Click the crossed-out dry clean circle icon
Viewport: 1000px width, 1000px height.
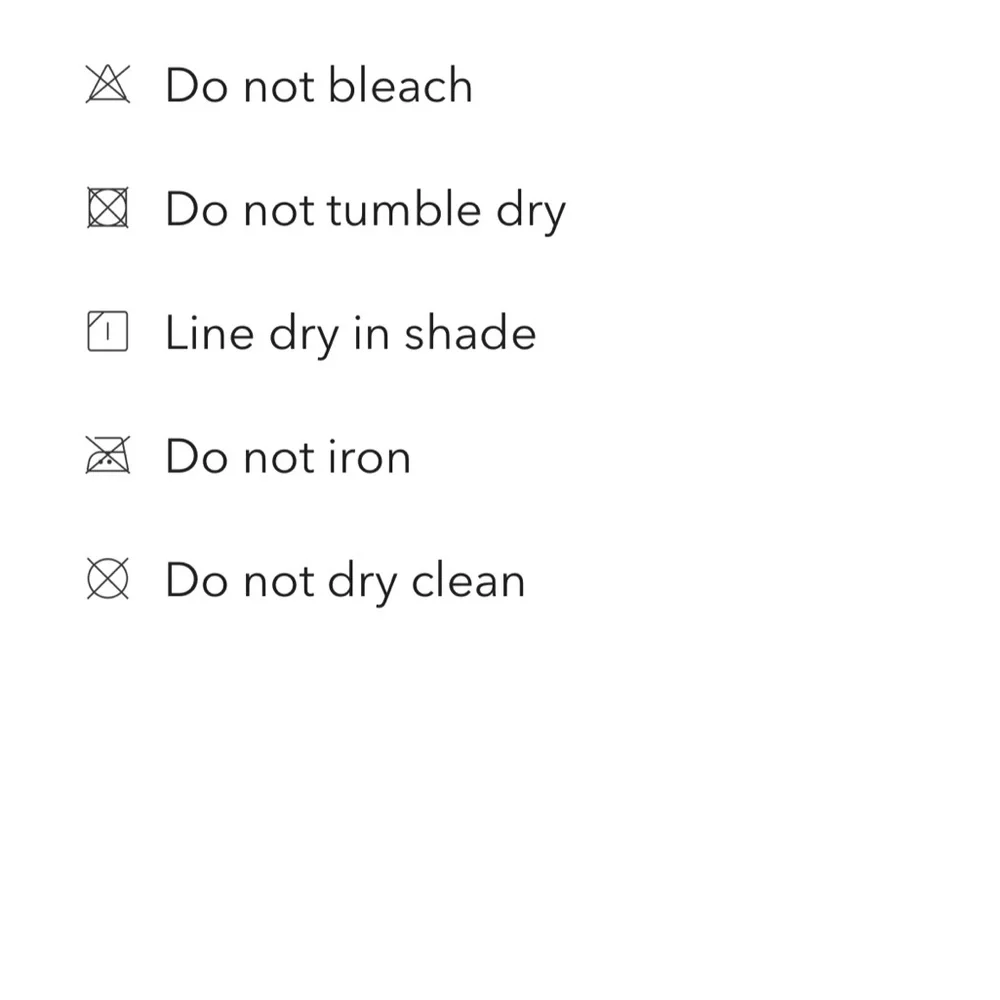(108, 580)
